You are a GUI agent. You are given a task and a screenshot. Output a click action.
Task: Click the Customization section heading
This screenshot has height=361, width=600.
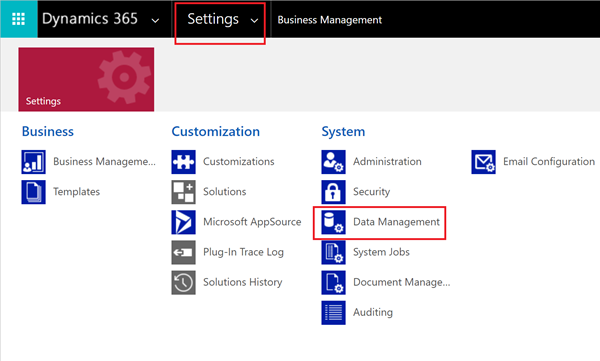(x=215, y=131)
